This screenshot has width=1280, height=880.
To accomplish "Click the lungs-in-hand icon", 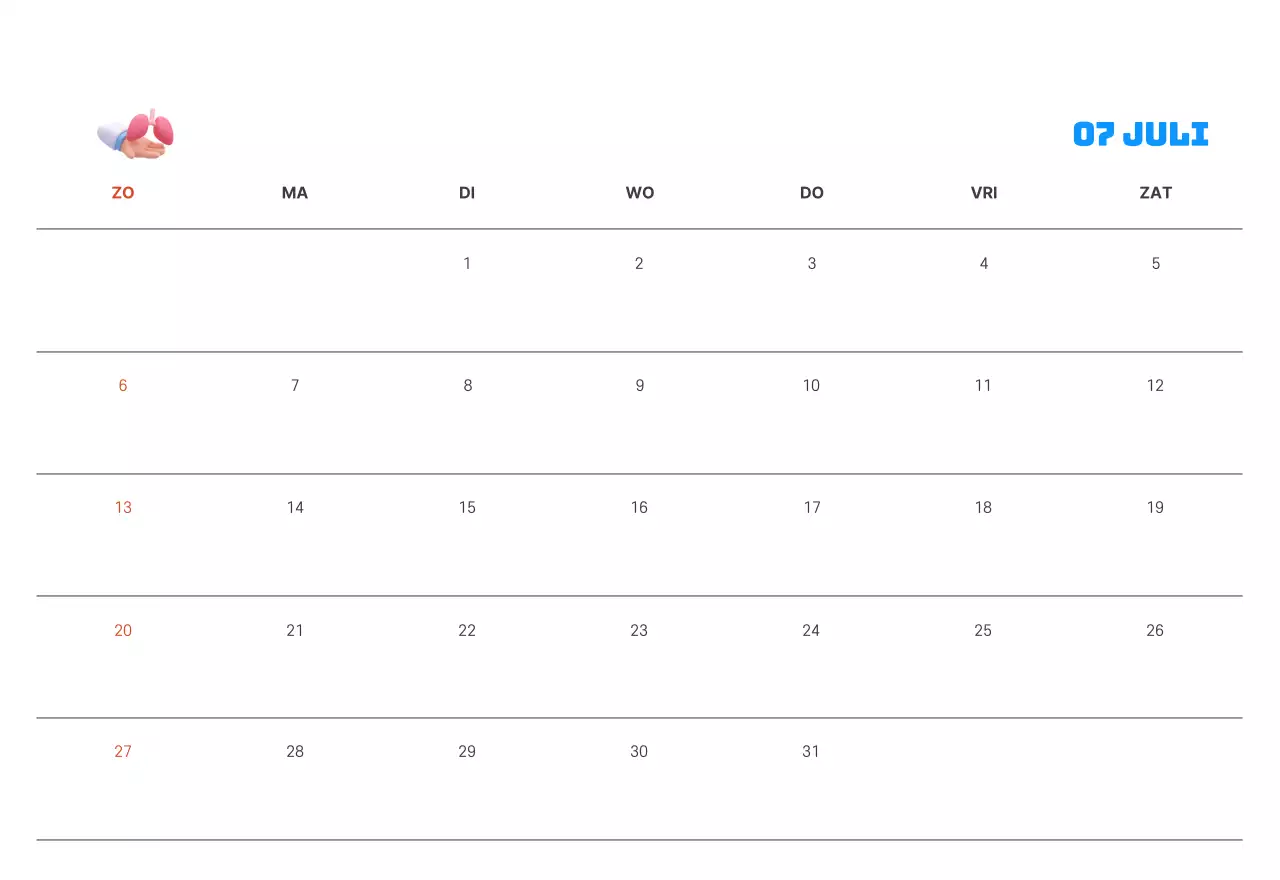I will click(136, 134).
